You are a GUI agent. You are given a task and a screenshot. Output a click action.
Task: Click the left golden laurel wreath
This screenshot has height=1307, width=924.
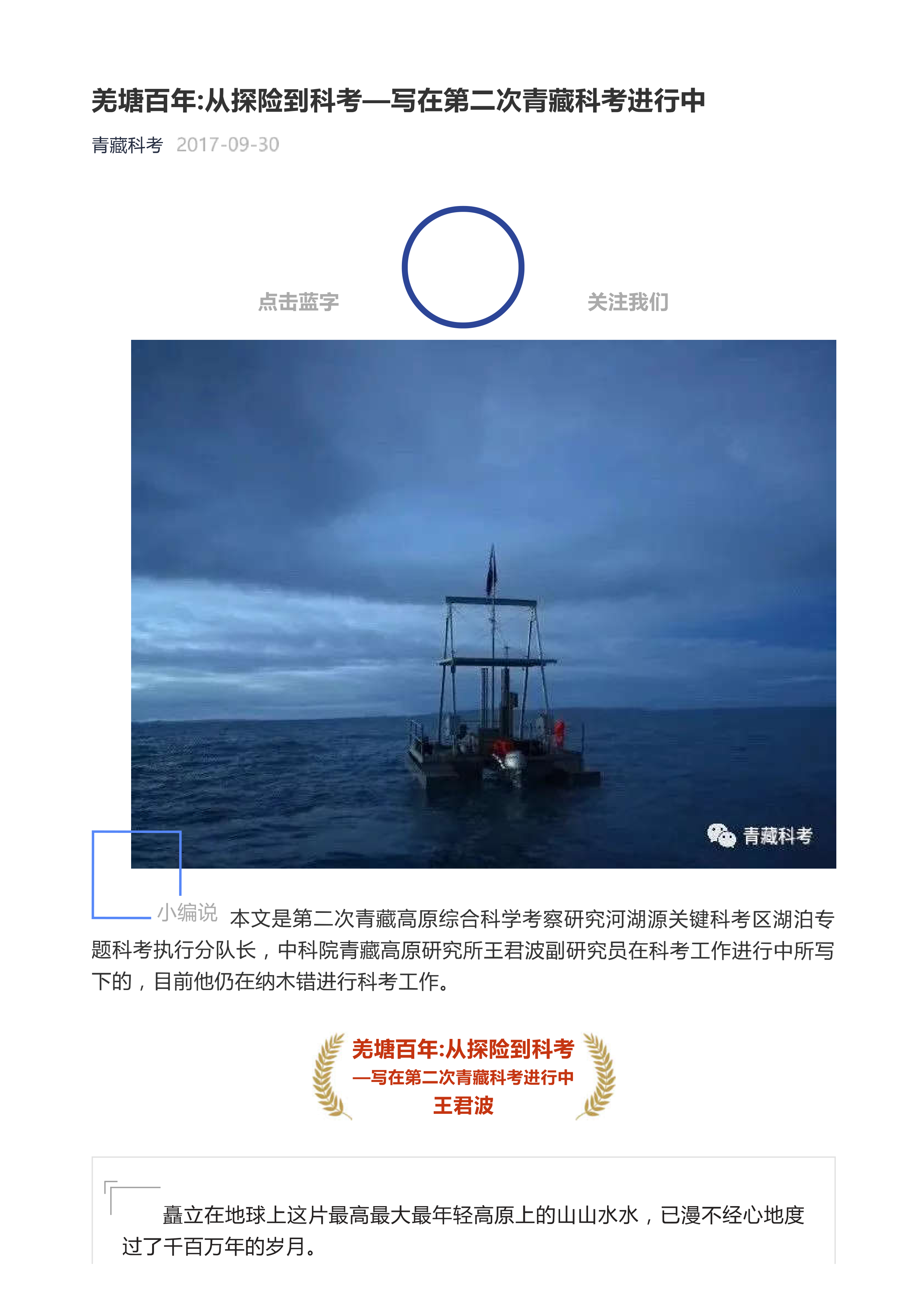(x=332, y=1077)
